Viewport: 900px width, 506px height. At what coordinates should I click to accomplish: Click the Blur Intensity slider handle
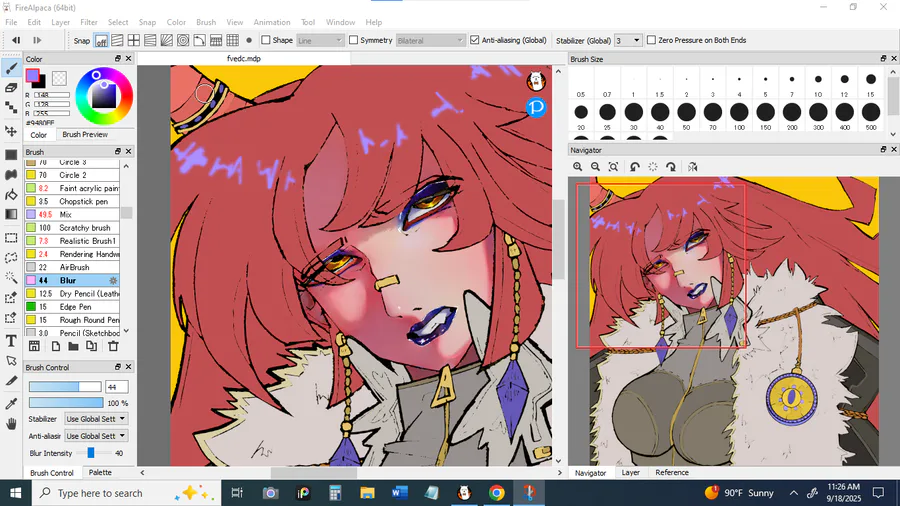tap(91, 453)
